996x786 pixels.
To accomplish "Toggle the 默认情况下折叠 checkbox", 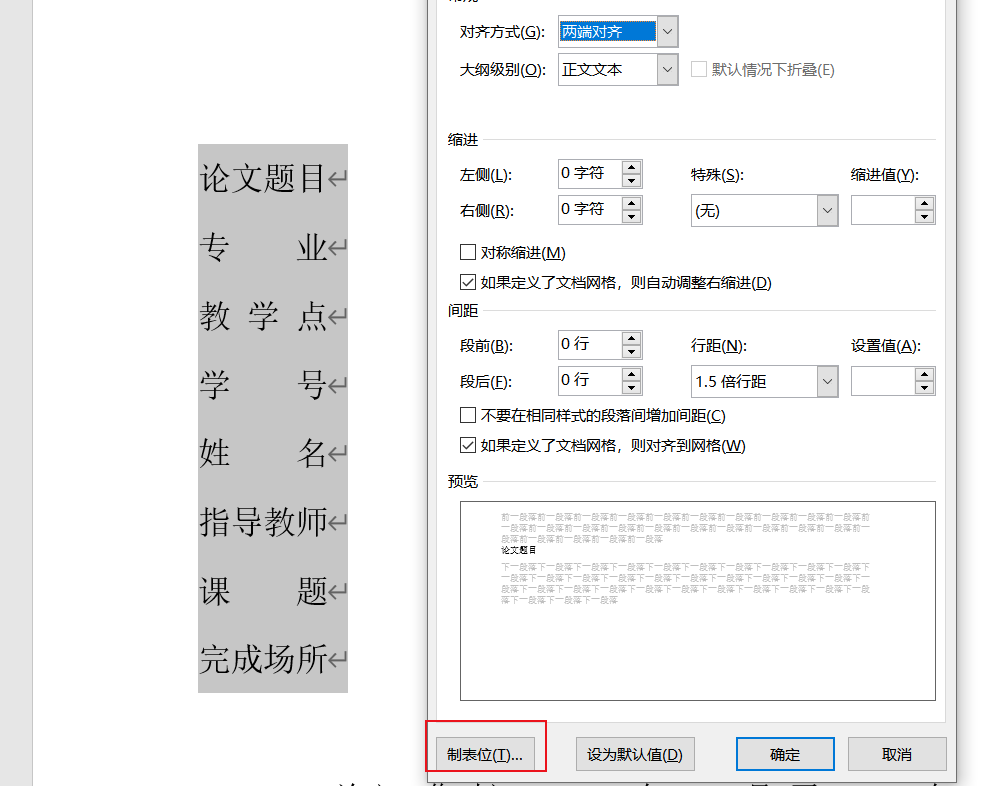I will (x=698, y=69).
